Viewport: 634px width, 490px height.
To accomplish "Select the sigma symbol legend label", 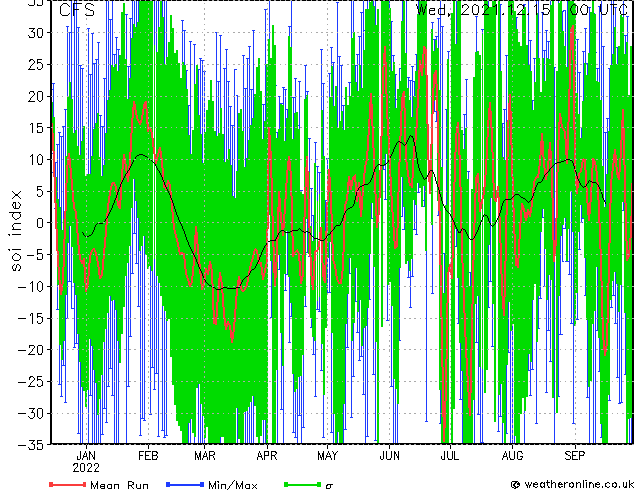I will [329, 486].
